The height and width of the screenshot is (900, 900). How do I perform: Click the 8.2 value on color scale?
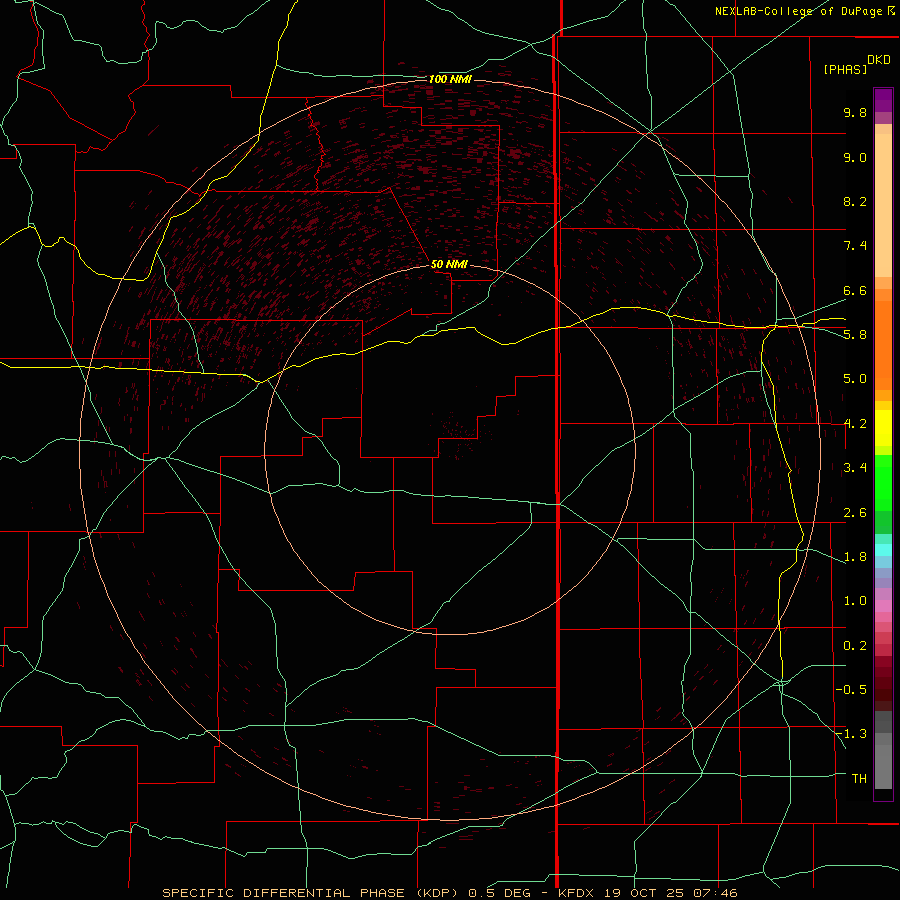[855, 201]
